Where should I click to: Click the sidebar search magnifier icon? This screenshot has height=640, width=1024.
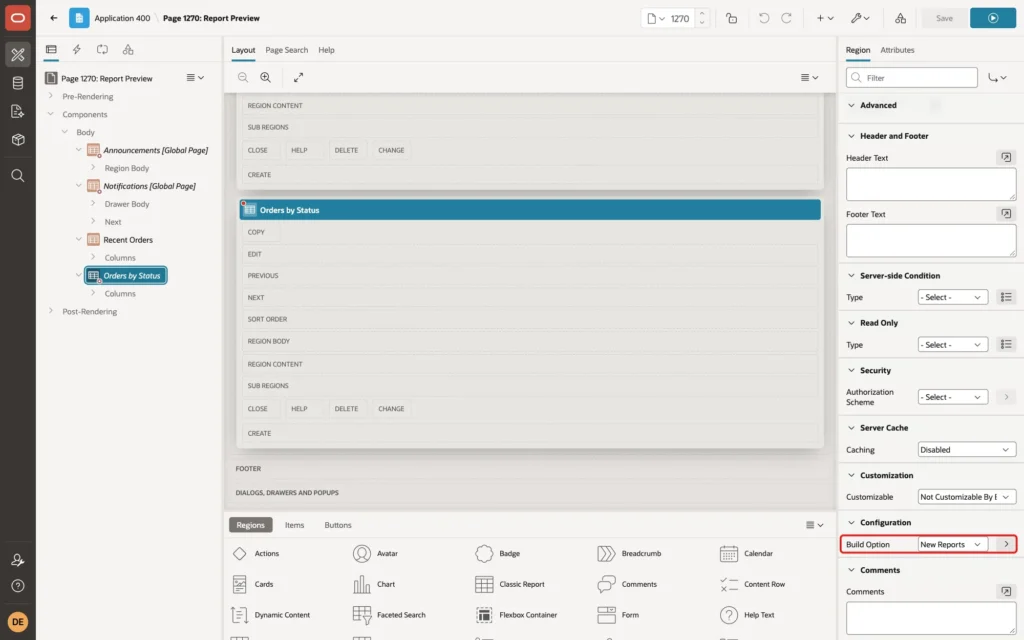click(18, 176)
